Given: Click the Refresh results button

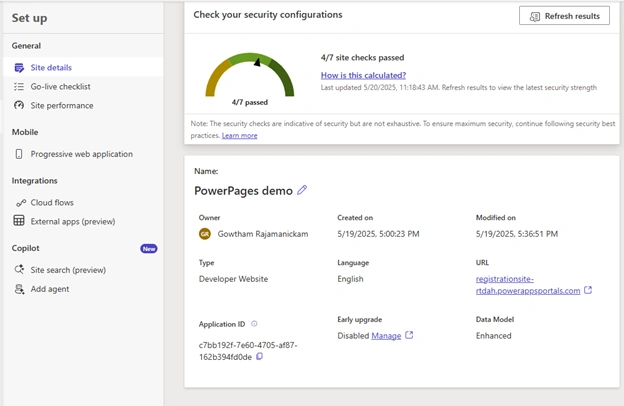Looking at the screenshot, I should pyautogui.click(x=564, y=16).
